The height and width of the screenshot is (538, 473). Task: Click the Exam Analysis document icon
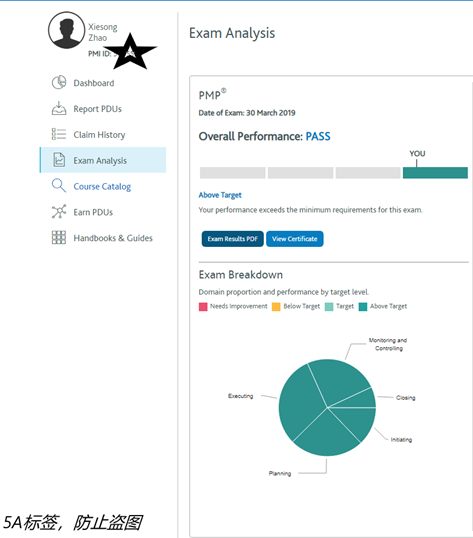tap(59, 160)
